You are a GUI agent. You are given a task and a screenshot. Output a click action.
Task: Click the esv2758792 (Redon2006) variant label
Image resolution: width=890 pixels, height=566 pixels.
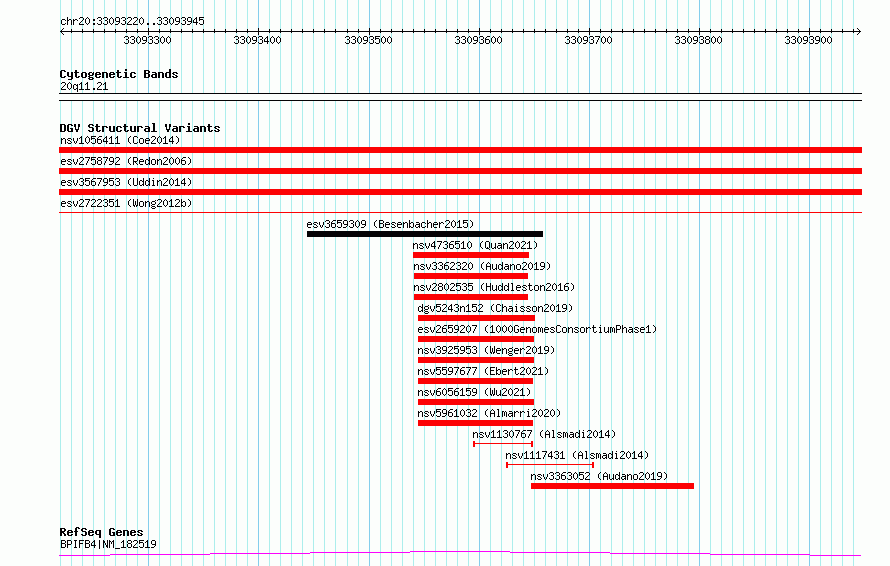pyautogui.click(x=126, y=161)
